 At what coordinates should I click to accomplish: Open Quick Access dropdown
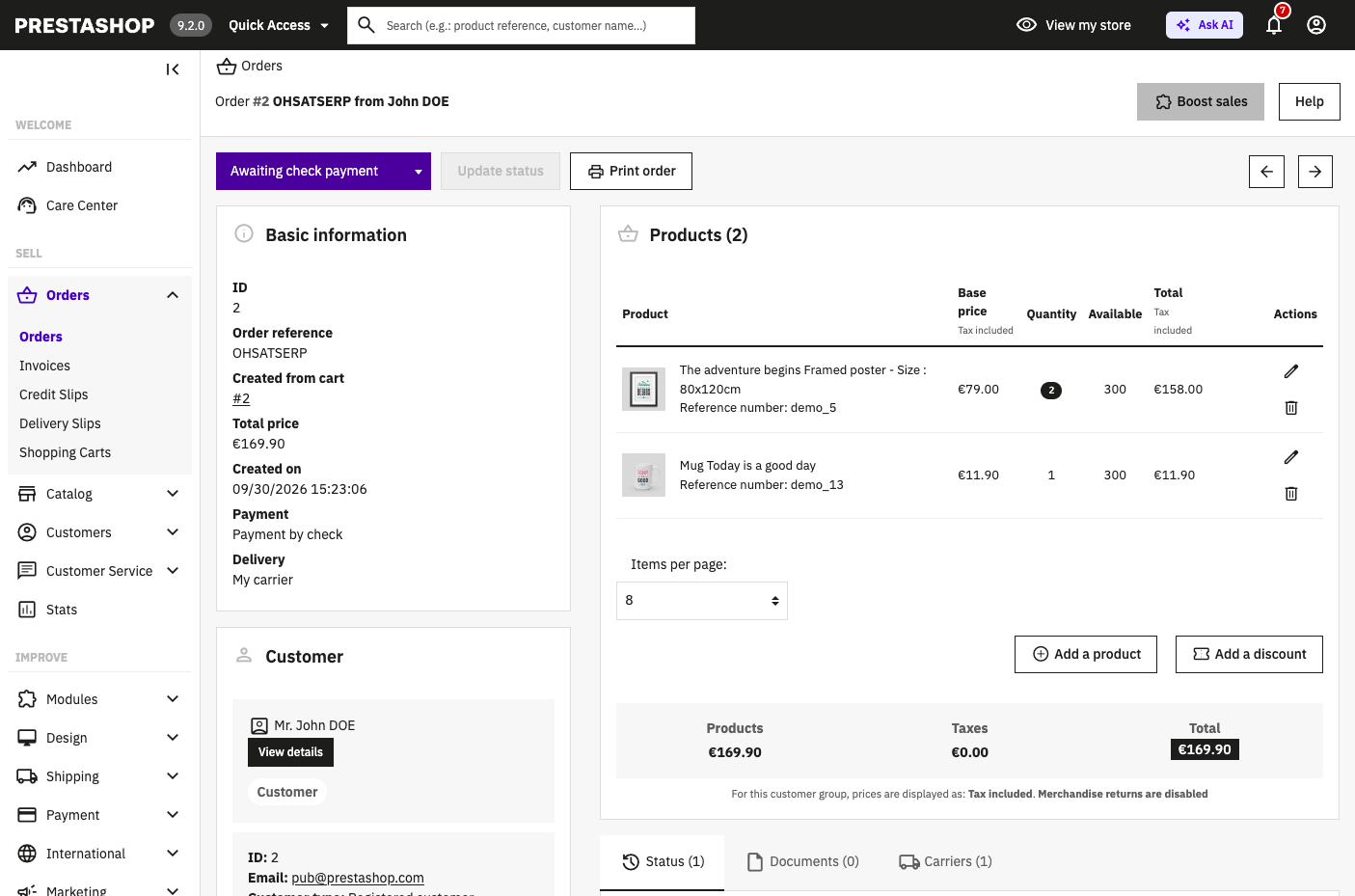coord(279,25)
